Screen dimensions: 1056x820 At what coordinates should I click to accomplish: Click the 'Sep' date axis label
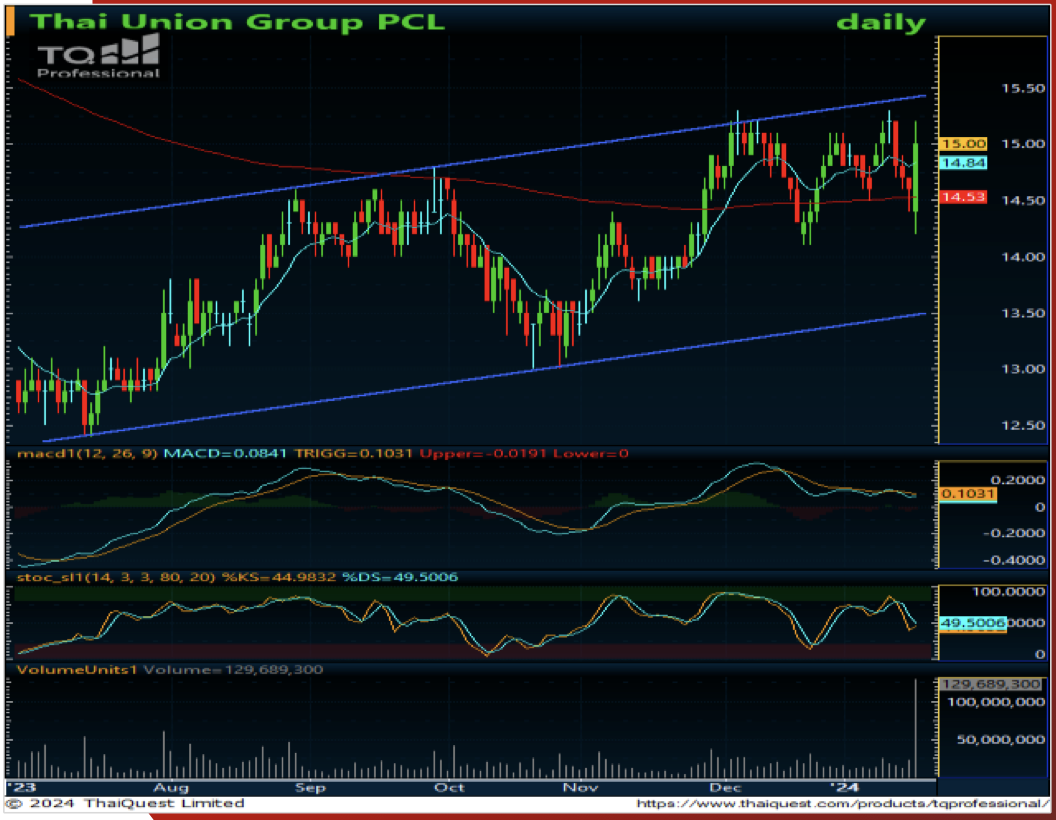click(x=310, y=788)
